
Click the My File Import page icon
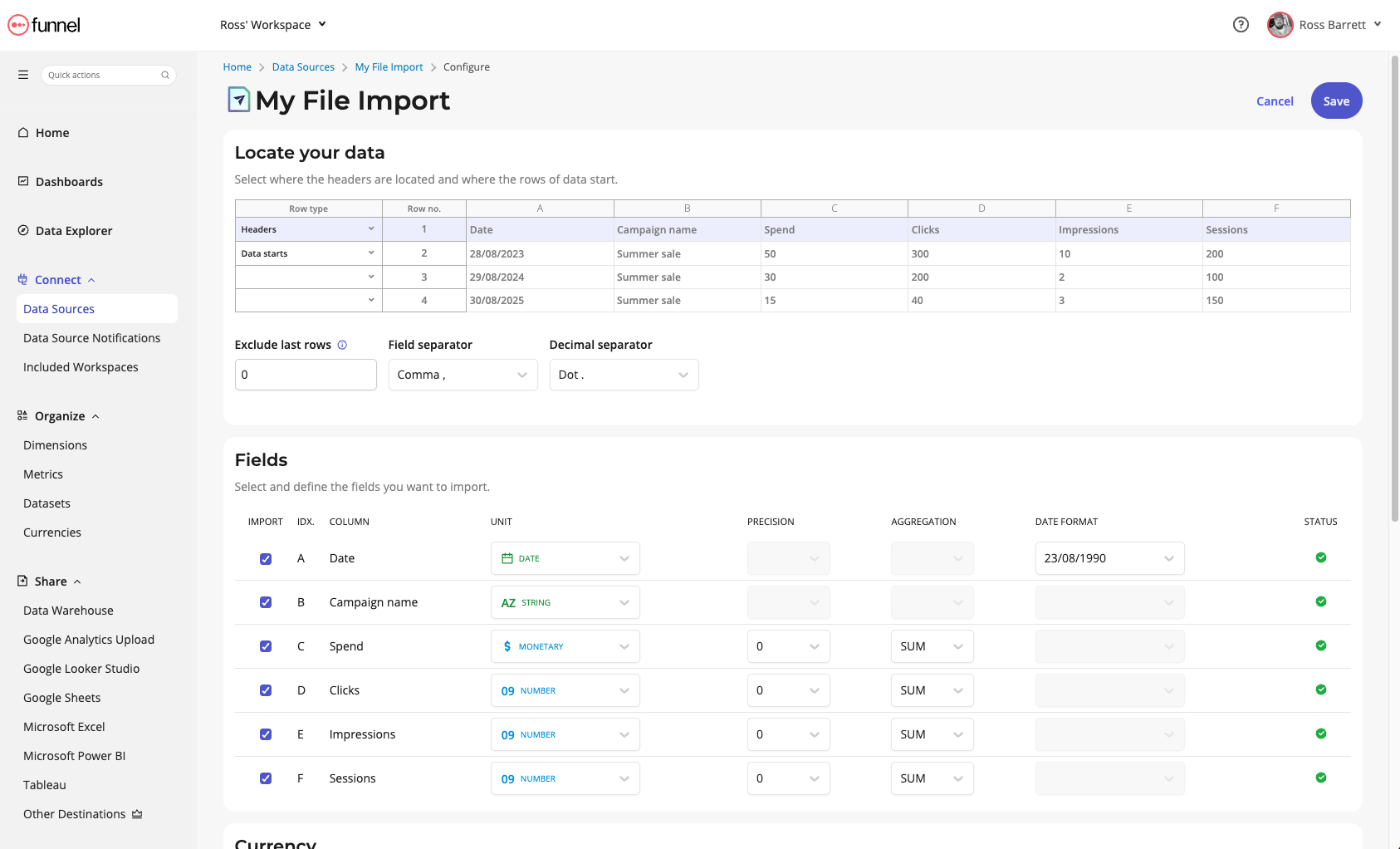(239, 100)
